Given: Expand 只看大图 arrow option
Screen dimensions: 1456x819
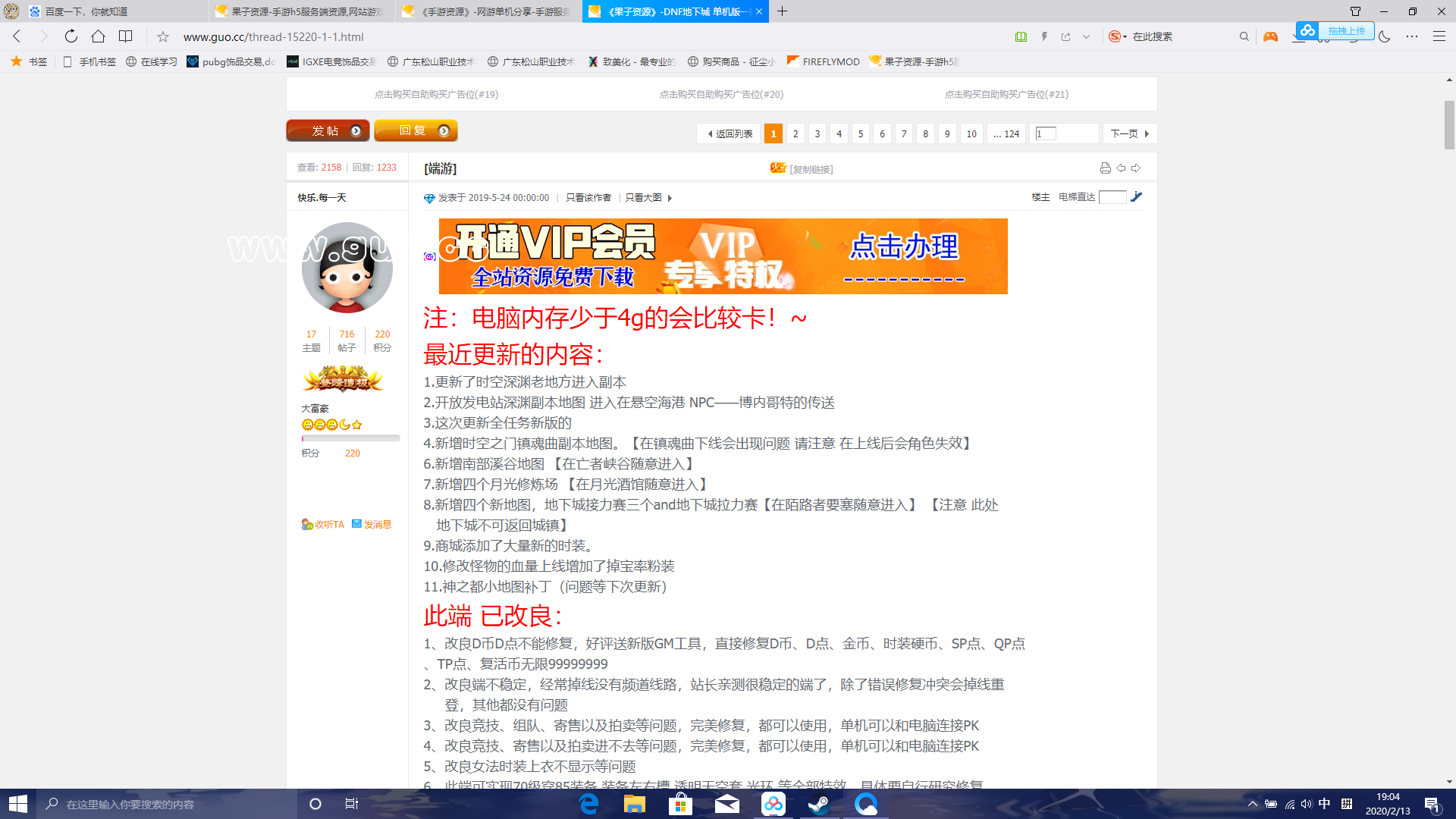Looking at the screenshot, I should [x=670, y=198].
